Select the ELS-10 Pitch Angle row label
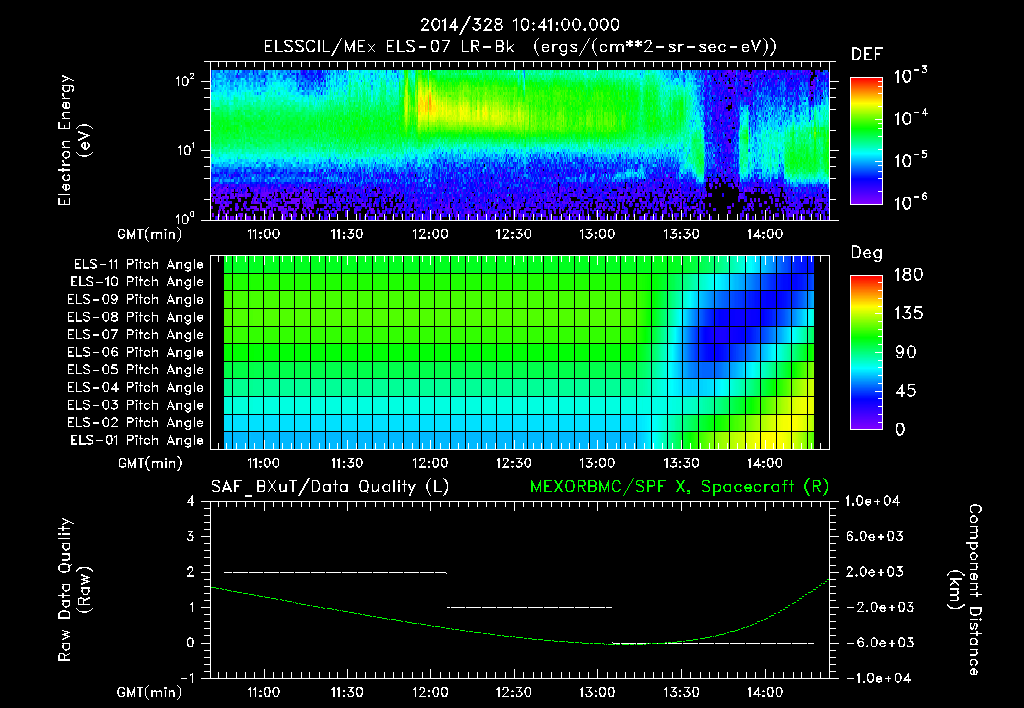Screen dimensions: 1024x708 137,282
